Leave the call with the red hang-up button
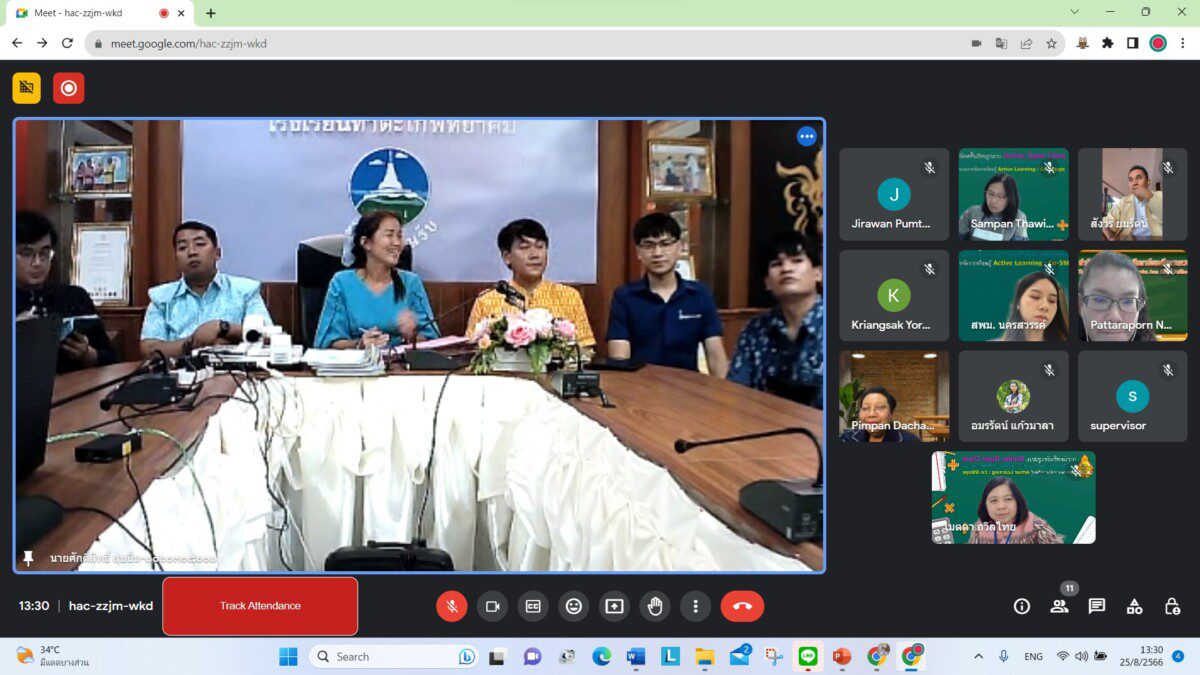This screenshot has height=675, width=1200. point(742,606)
